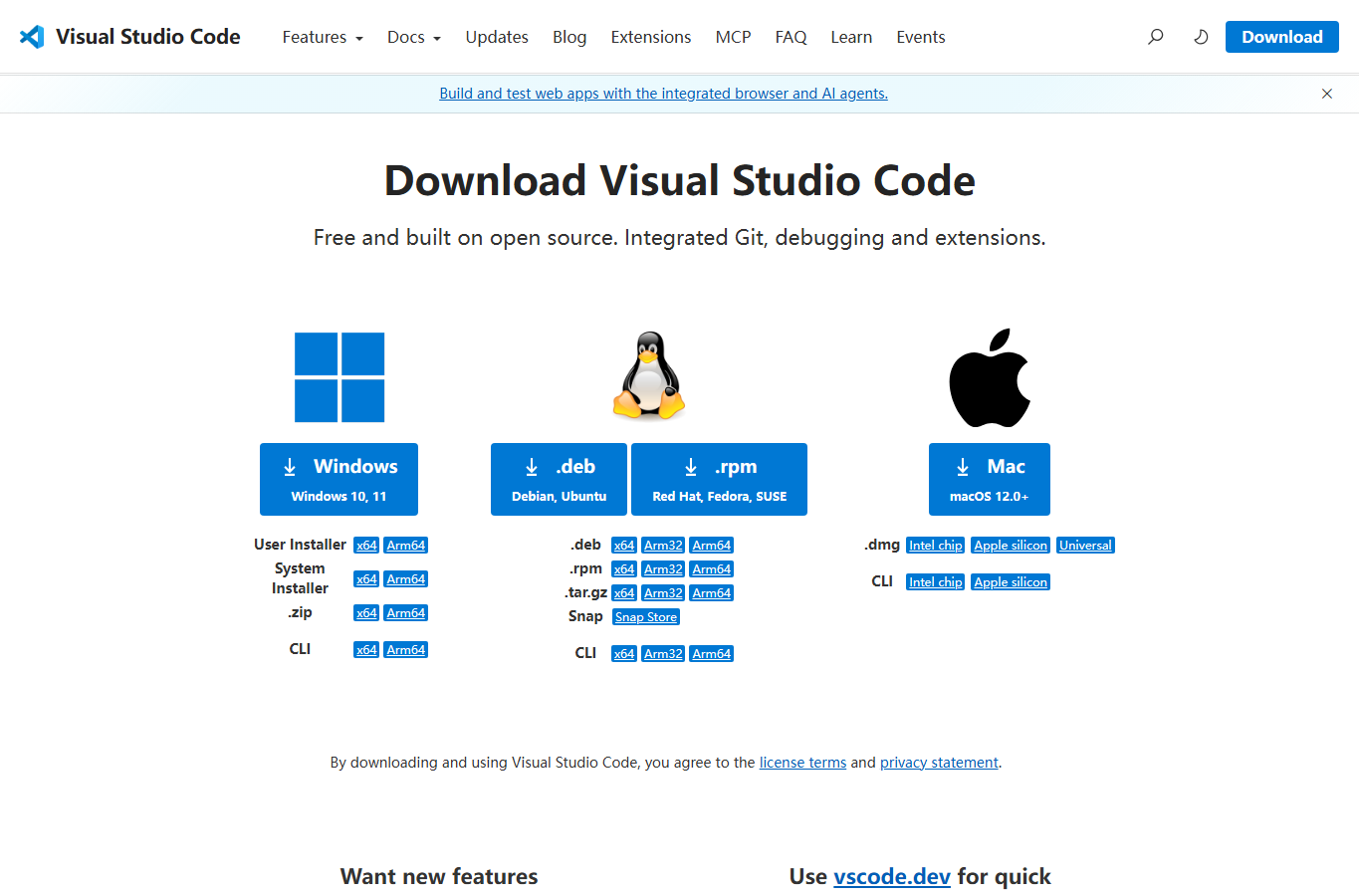This screenshot has height=896, width=1359.
Task: Select Windows CLI Arm64 link
Action: [406, 650]
